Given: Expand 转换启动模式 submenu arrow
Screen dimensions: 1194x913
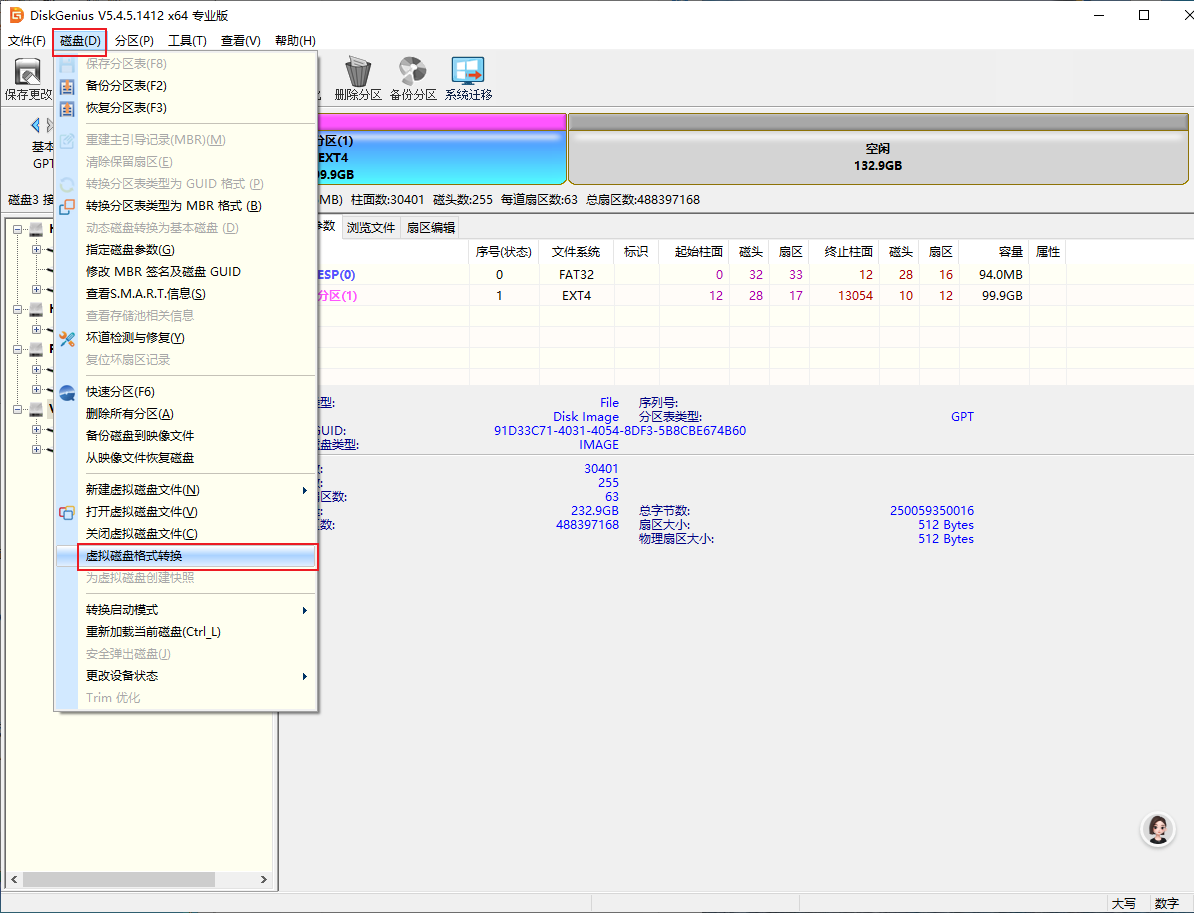Looking at the screenshot, I should point(305,611).
